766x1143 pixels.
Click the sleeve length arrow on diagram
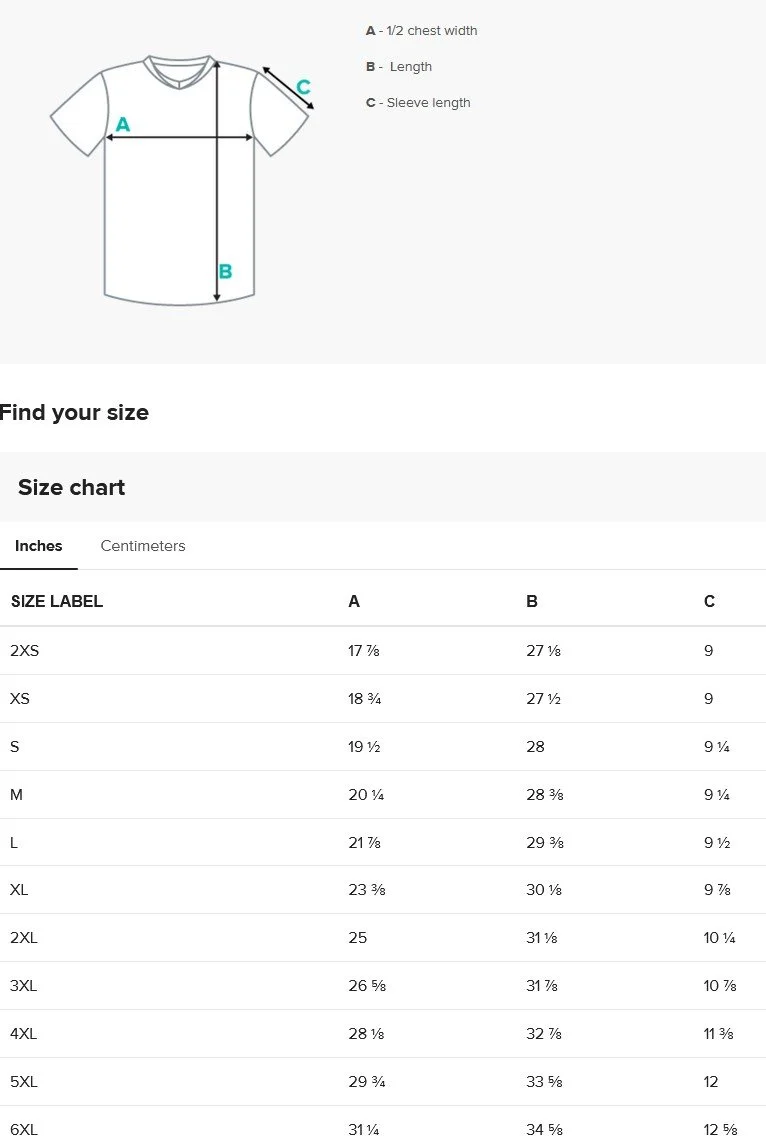(x=288, y=88)
